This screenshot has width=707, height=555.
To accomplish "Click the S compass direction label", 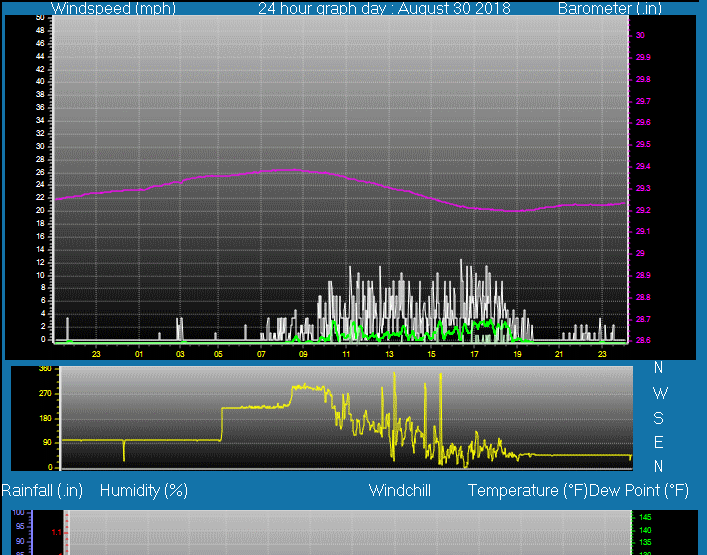I will click(658, 418).
